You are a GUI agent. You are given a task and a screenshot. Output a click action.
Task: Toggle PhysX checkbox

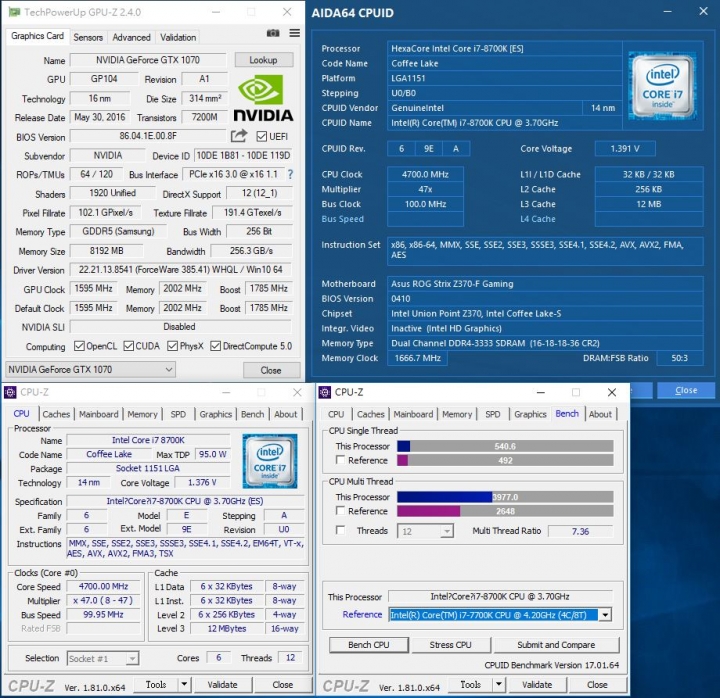tap(173, 346)
